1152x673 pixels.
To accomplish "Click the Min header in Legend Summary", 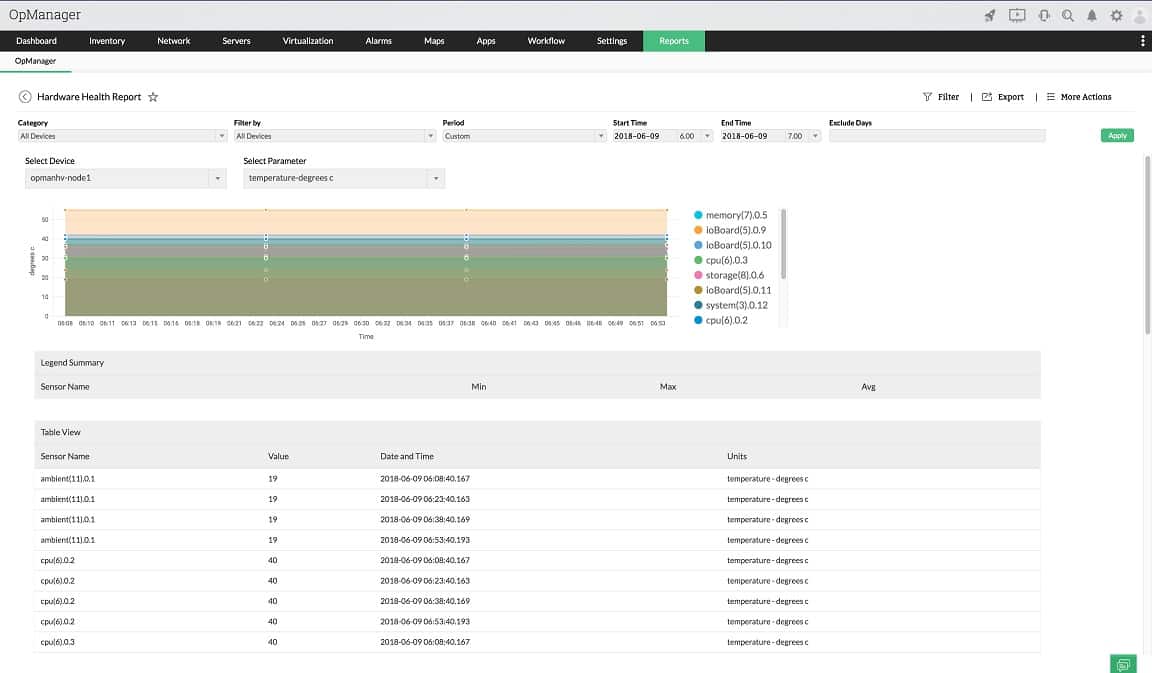I will pos(478,386).
